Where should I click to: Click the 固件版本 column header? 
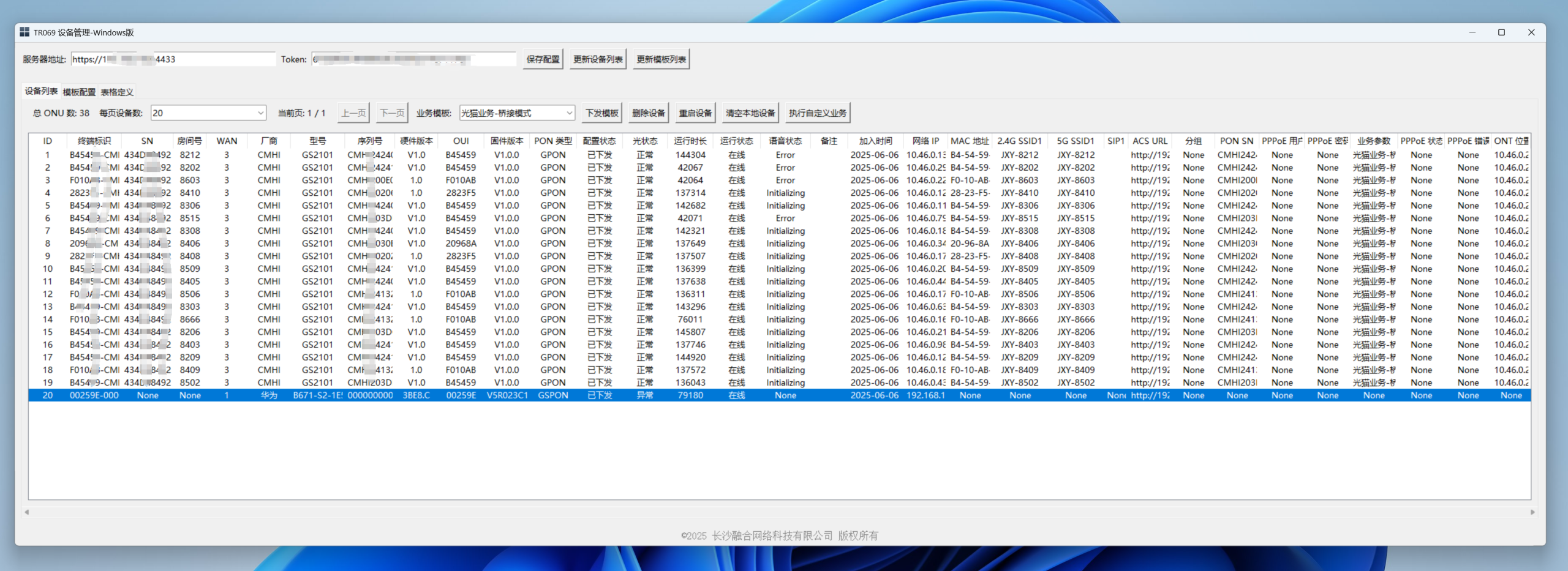[x=507, y=141]
